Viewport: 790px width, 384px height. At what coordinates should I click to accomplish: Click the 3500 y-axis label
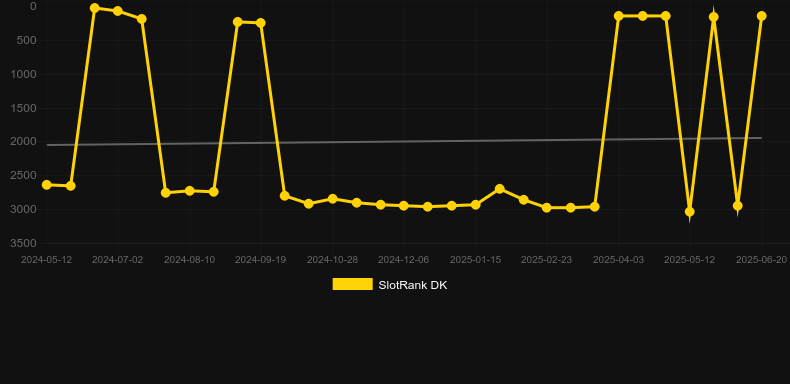(x=24, y=243)
